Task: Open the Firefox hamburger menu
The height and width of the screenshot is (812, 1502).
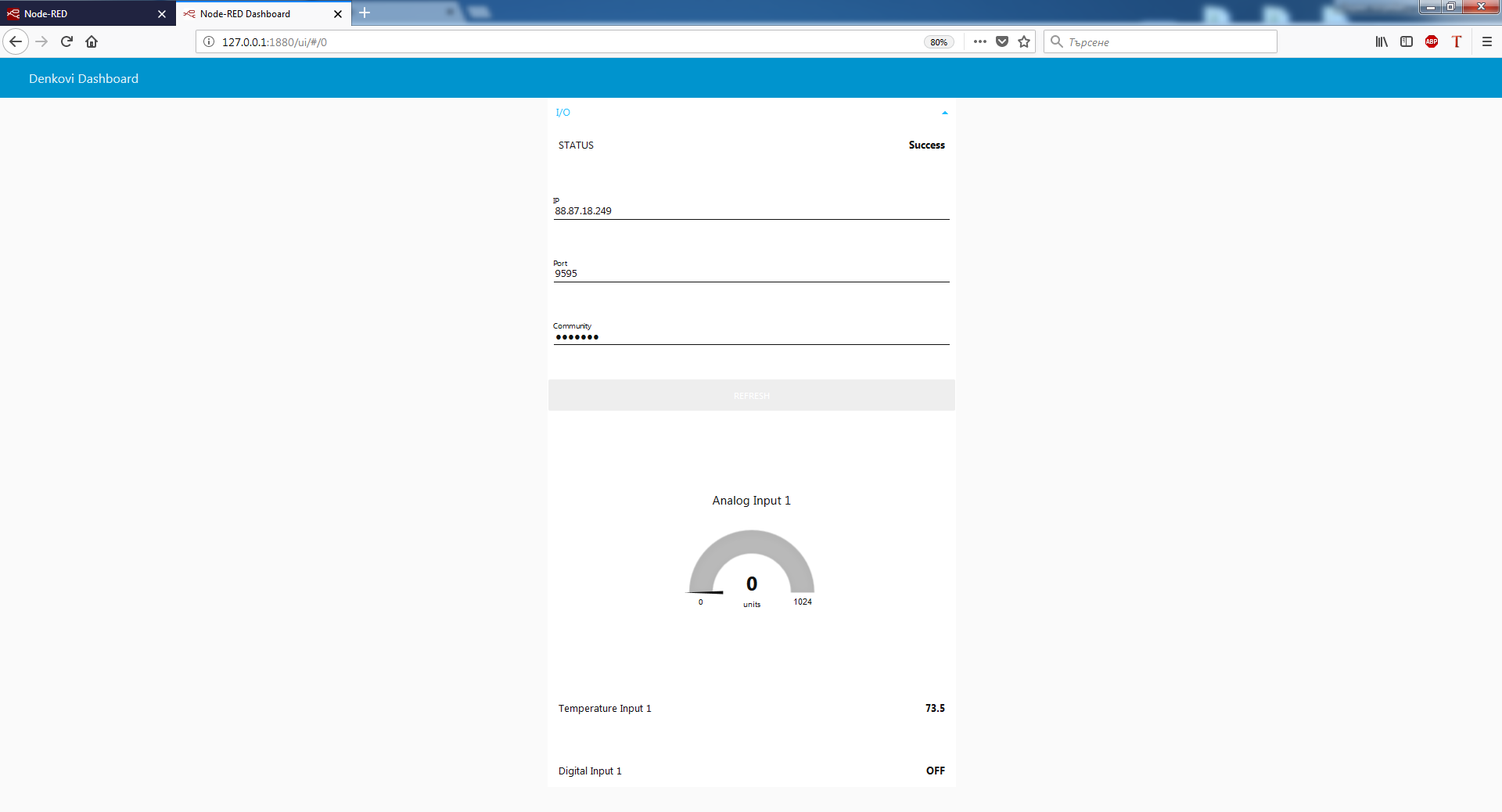Action: pos(1487,41)
